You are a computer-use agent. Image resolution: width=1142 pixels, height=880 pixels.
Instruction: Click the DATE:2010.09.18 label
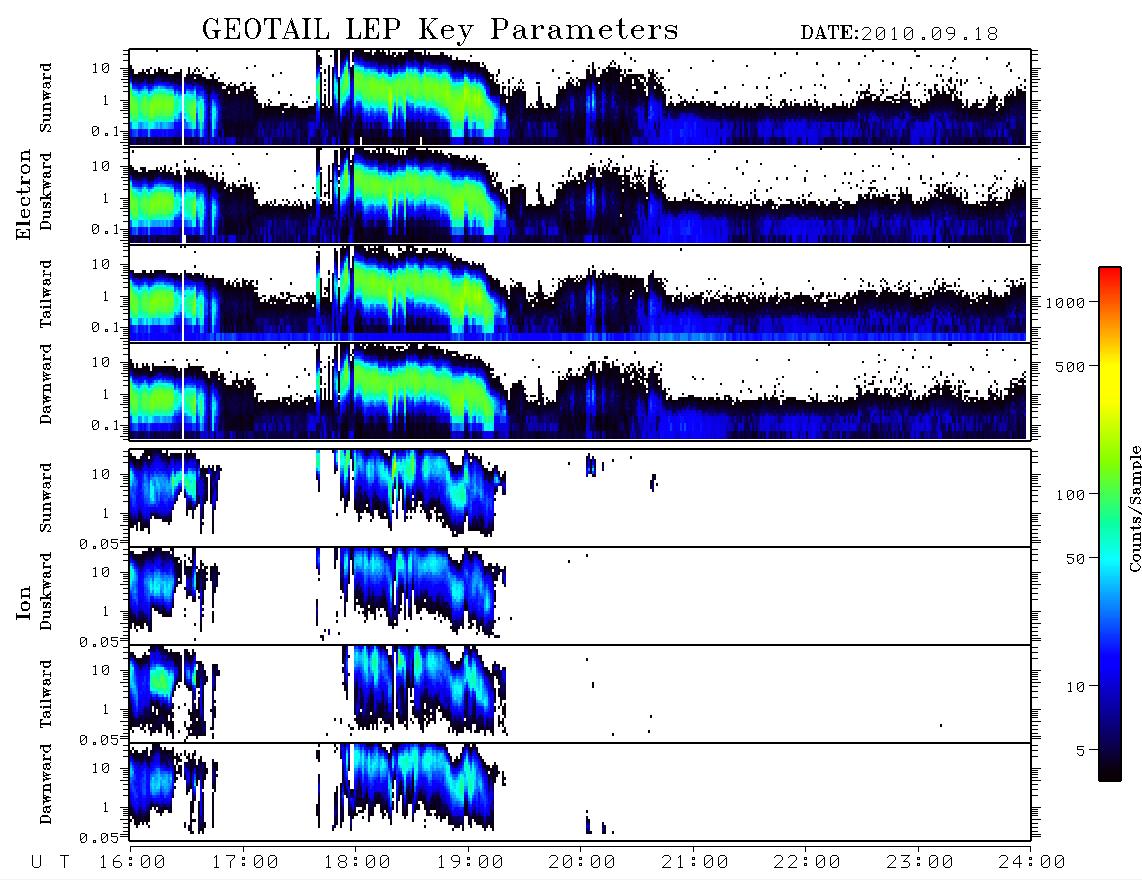coord(899,34)
